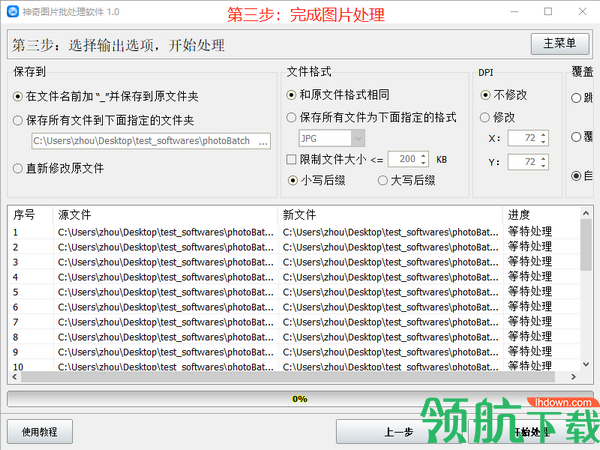Start processing with 开始处理 button

coord(531,432)
